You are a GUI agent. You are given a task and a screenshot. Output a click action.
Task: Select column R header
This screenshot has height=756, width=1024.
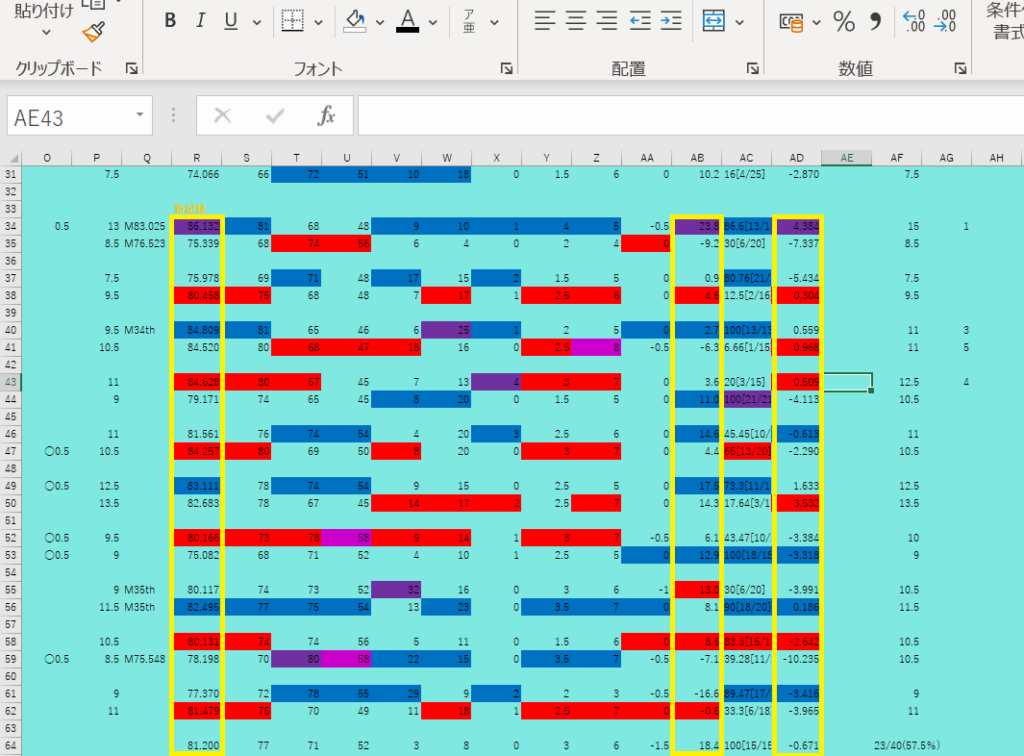click(197, 158)
